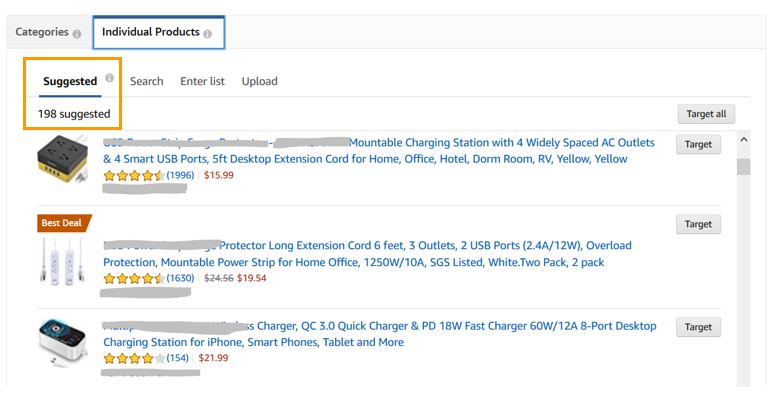Click the info icon next to Suggested
Image resolution: width=767 pixels, height=408 pixels.
tap(110, 77)
